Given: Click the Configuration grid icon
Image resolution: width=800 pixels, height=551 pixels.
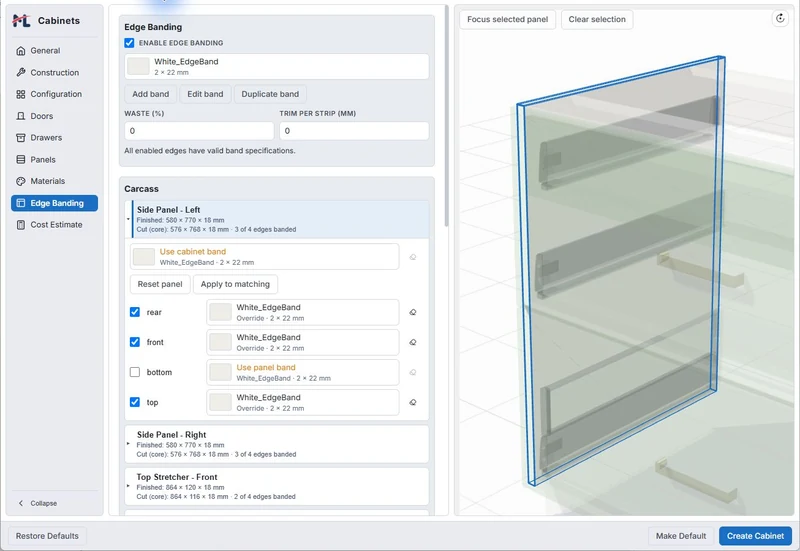Looking at the screenshot, I should coord(20,94).
